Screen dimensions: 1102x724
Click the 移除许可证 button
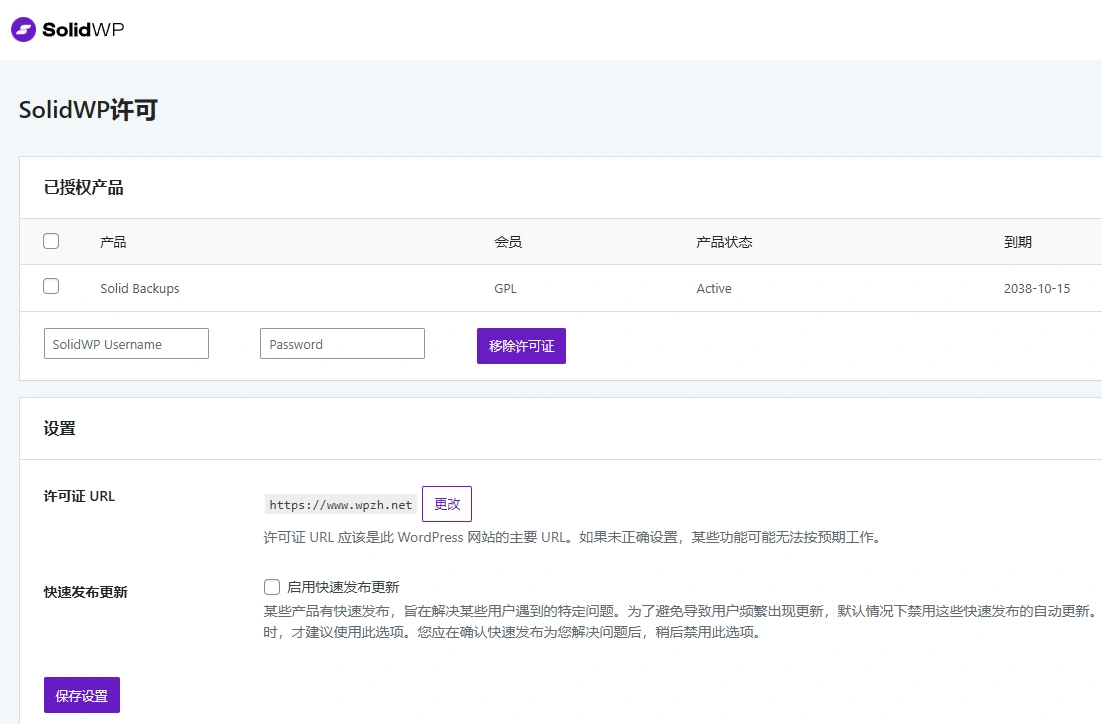(x=520, y=345)
